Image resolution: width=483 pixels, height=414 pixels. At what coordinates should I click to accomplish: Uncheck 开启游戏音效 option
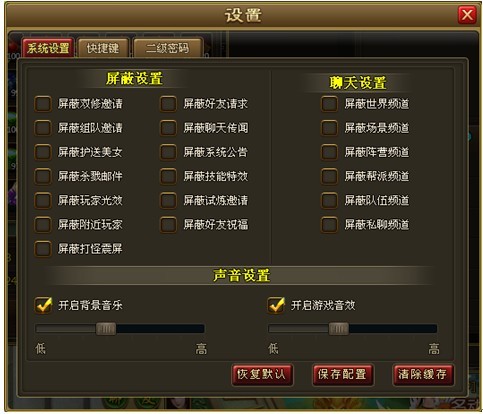276,305
